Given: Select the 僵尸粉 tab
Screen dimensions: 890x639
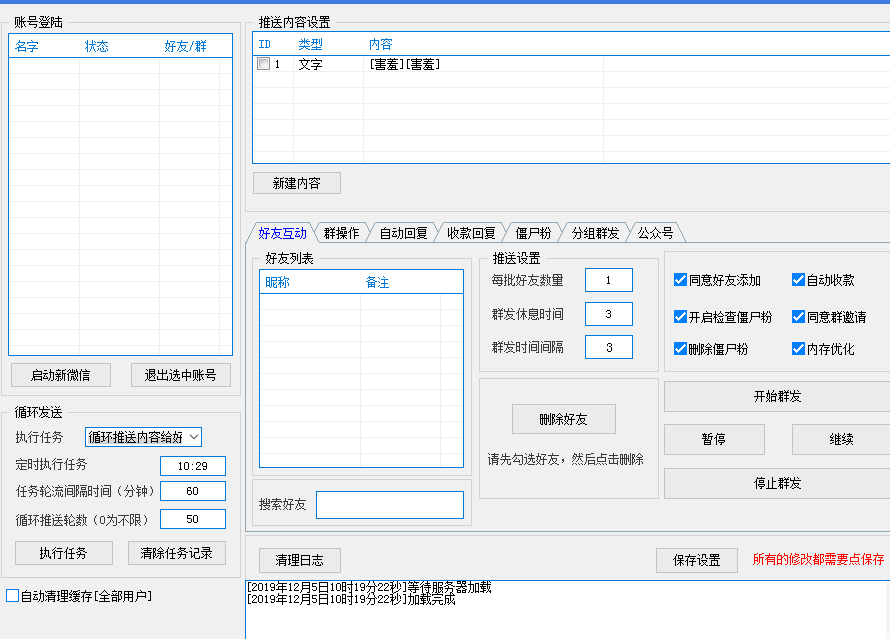Looking at the screenshot, I should coord(533,233).
